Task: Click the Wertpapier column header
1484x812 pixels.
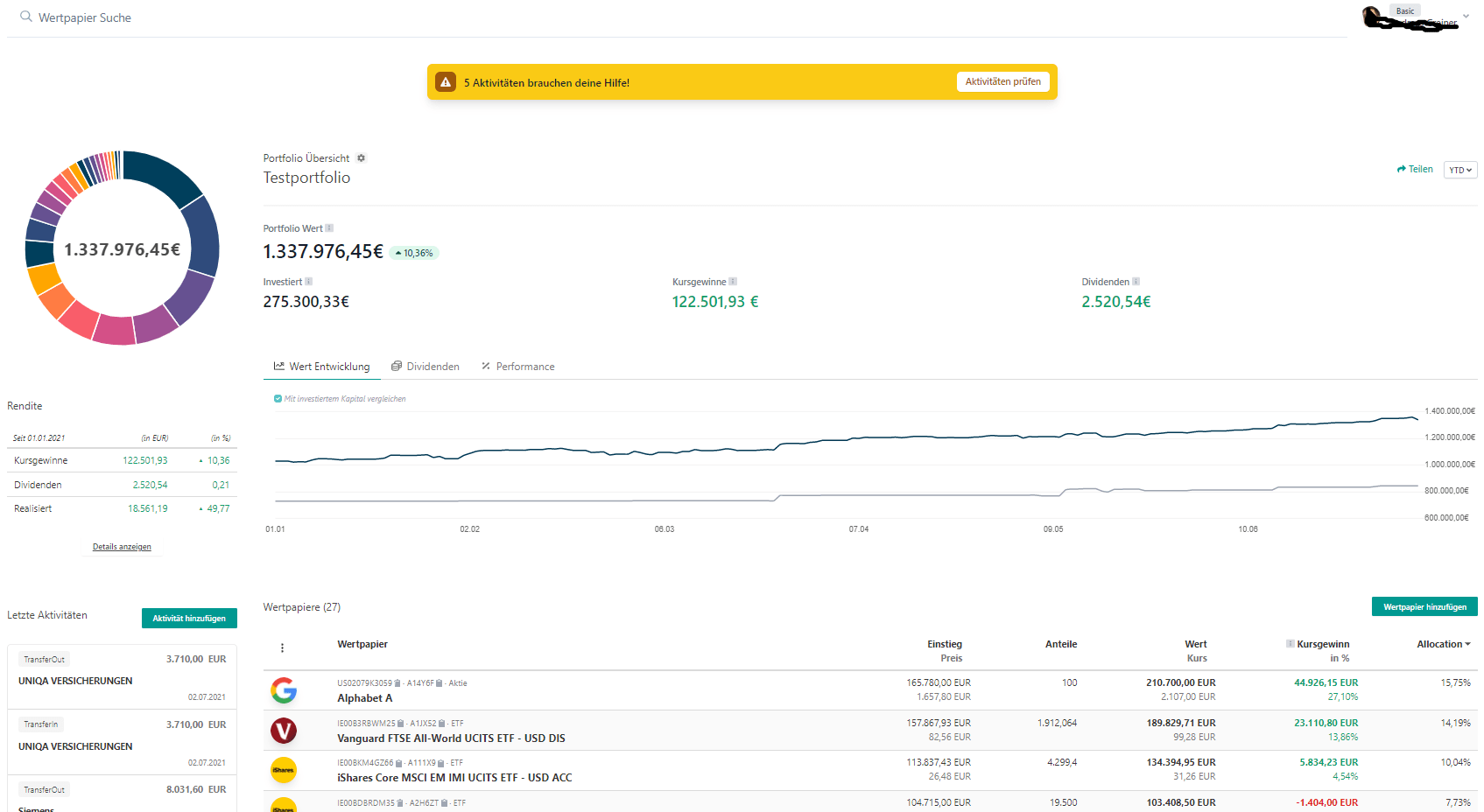Action: click(x=362, y=644)
